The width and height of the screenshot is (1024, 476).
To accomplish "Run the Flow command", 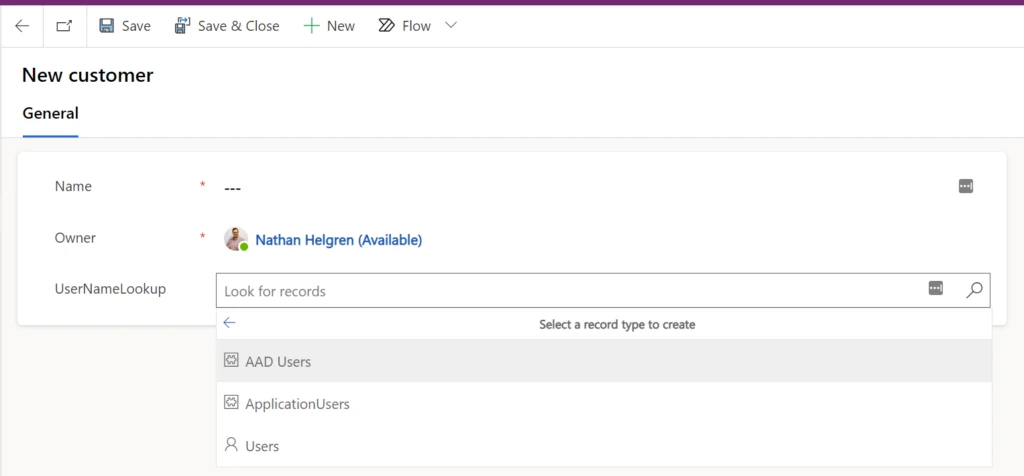I will 405,26.
